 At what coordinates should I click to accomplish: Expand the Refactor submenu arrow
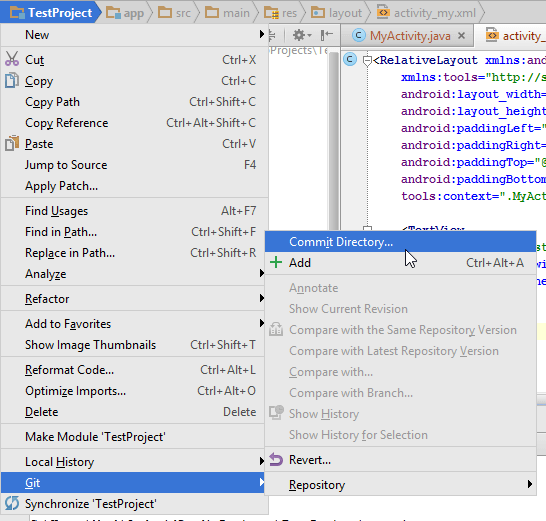pyautogui.click(x=262, y=298)
